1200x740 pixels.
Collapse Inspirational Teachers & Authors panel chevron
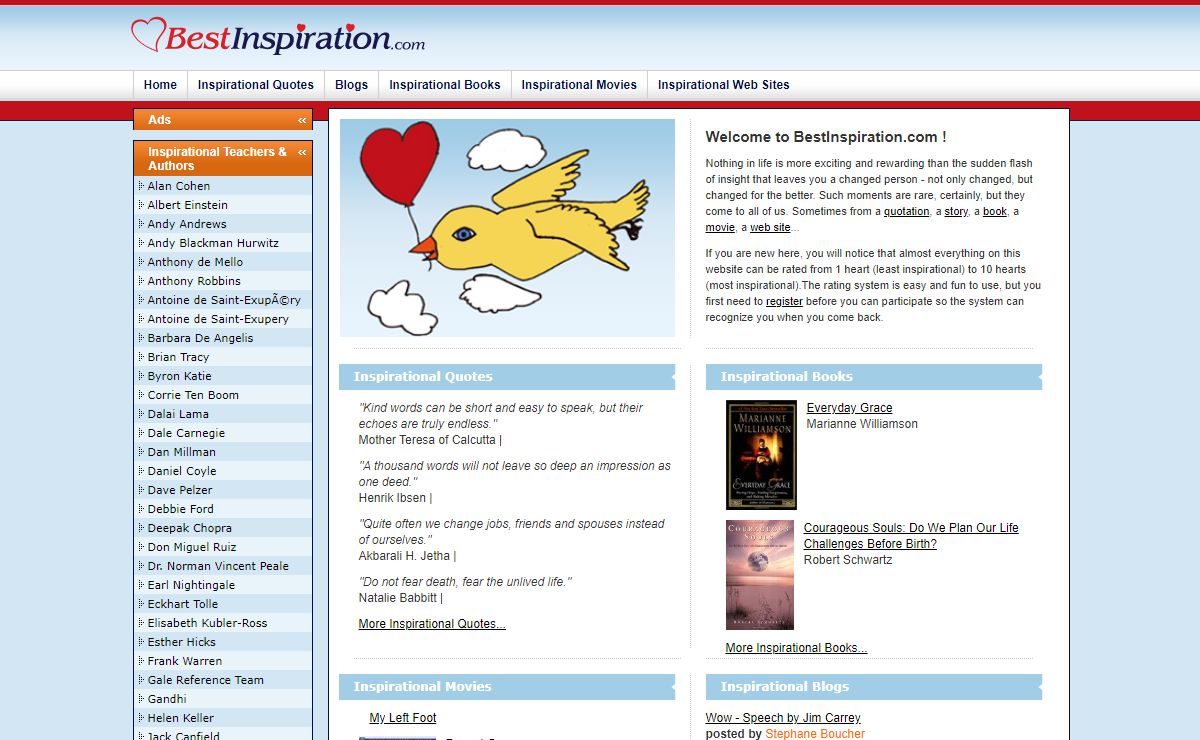point(302,152)
